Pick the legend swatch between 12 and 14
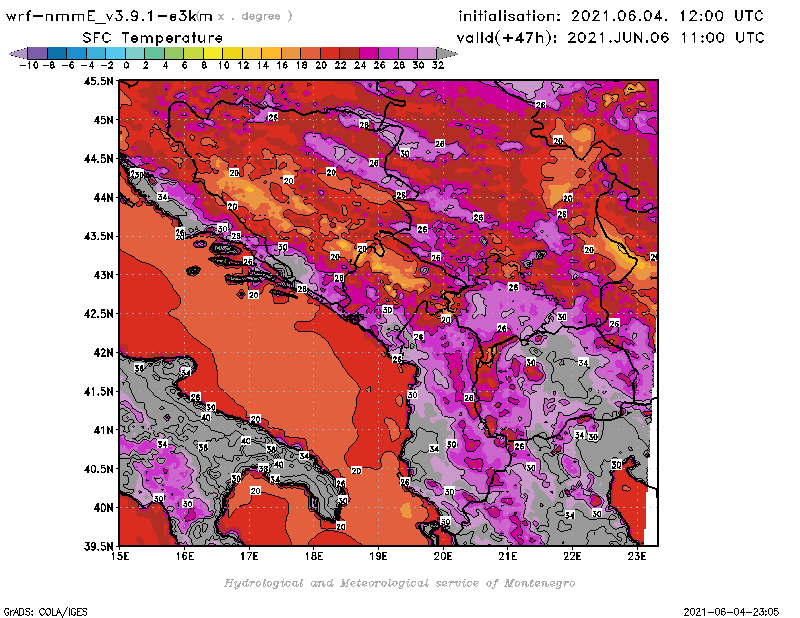 [252, 53]
